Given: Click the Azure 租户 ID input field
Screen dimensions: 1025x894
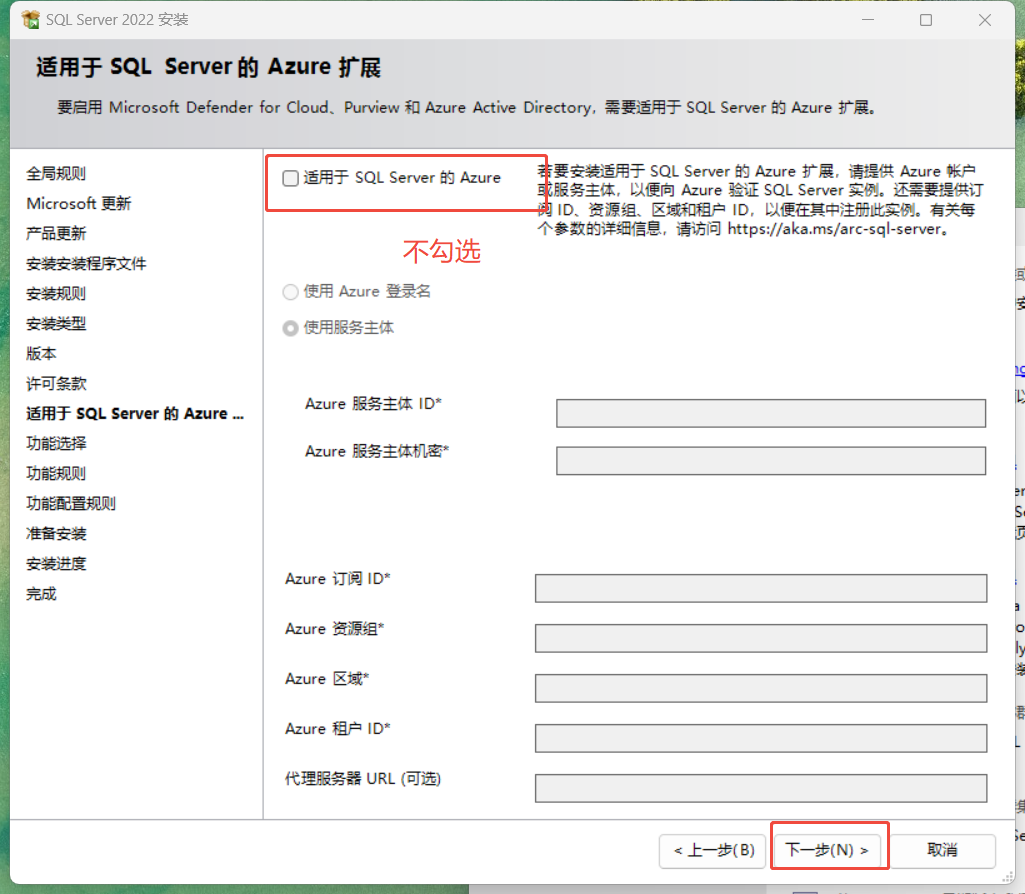Looking at the screenshot, I should pyautogui.click(x=760, y=738).
